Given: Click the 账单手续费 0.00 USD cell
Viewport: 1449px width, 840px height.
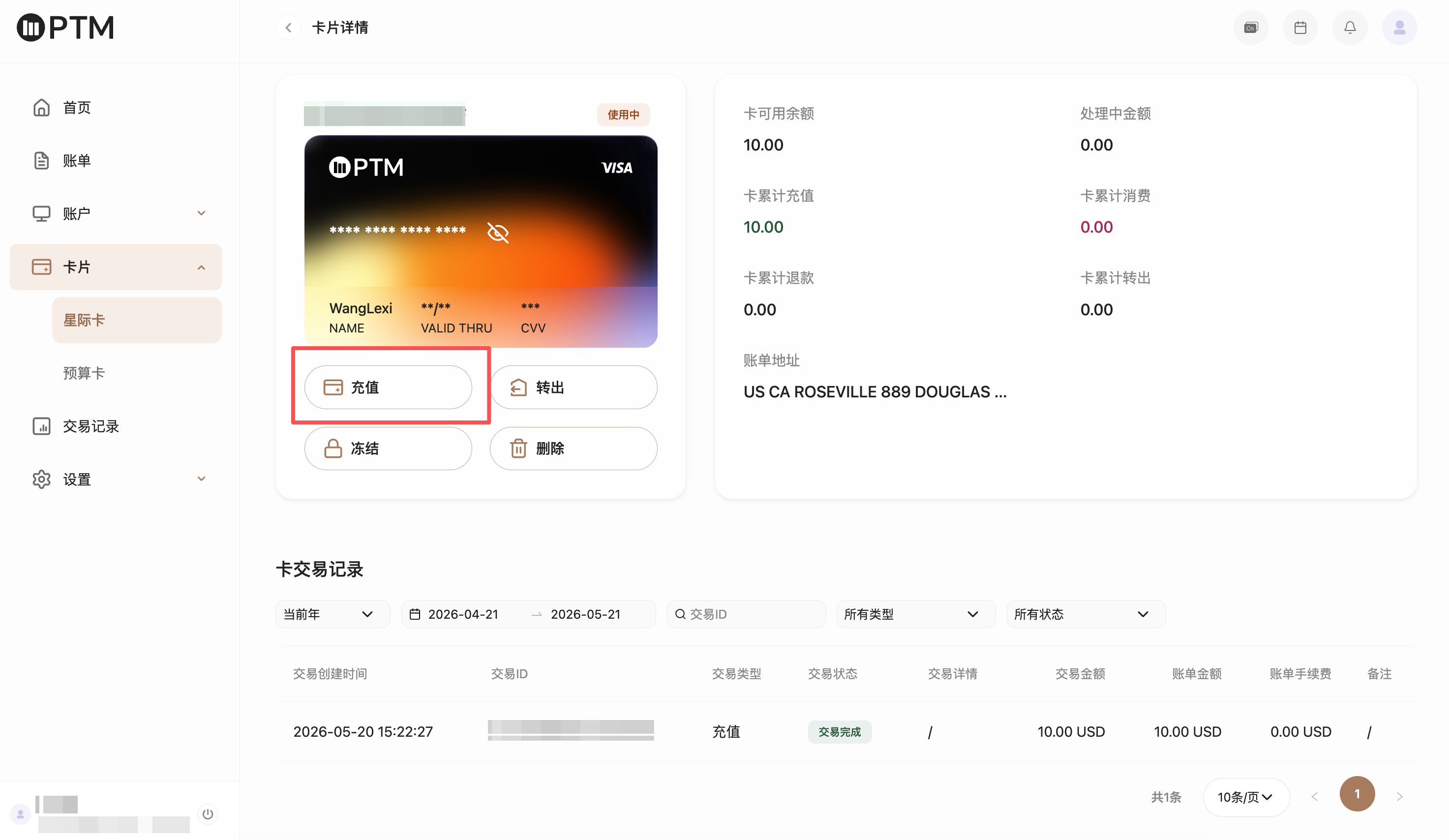Looking at the screenshot, I should pyautogui.click(x=1300, y=731).
